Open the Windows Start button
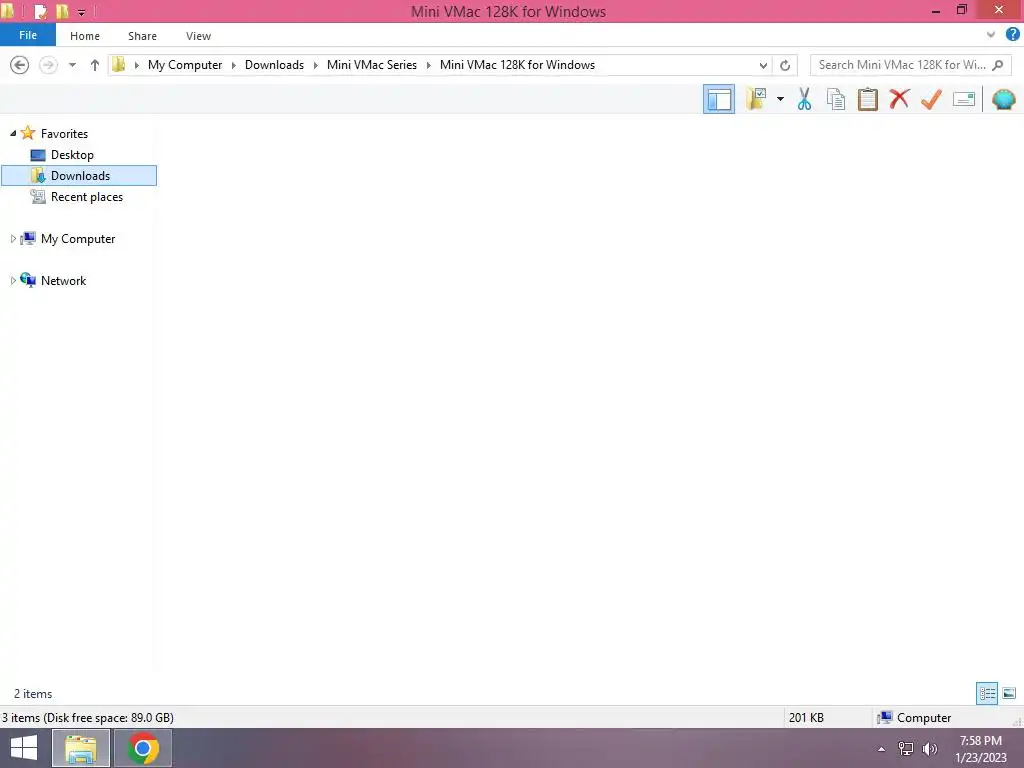Image resolution: width=1024 pixels, height=768 pixels. [x=24, y=748]
